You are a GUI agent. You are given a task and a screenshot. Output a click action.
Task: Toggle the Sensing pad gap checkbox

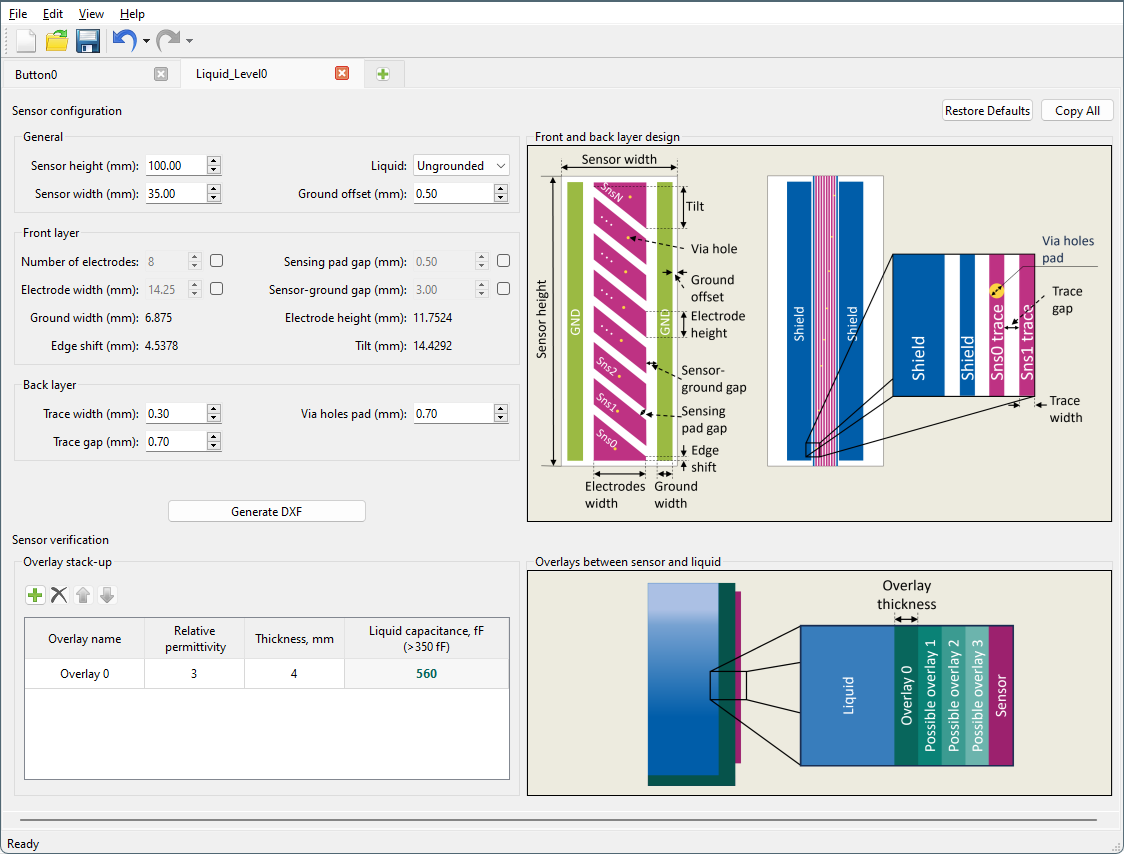click(x=504, y=261)
